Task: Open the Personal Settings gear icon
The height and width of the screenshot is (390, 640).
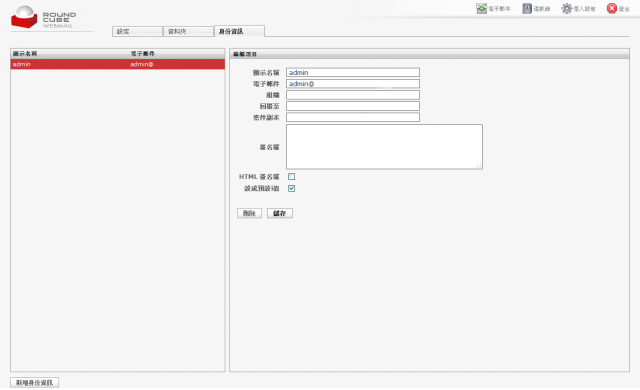Action: (x=567, y=9)
